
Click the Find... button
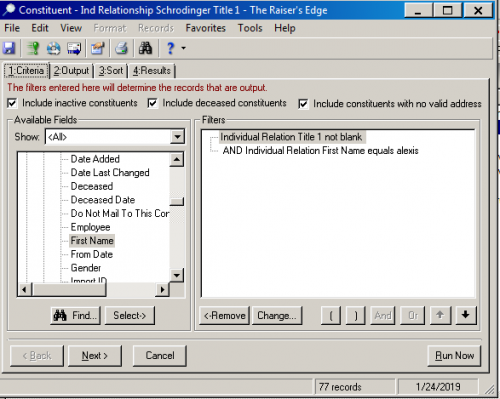pyautogui.click(x=76, y=315)
